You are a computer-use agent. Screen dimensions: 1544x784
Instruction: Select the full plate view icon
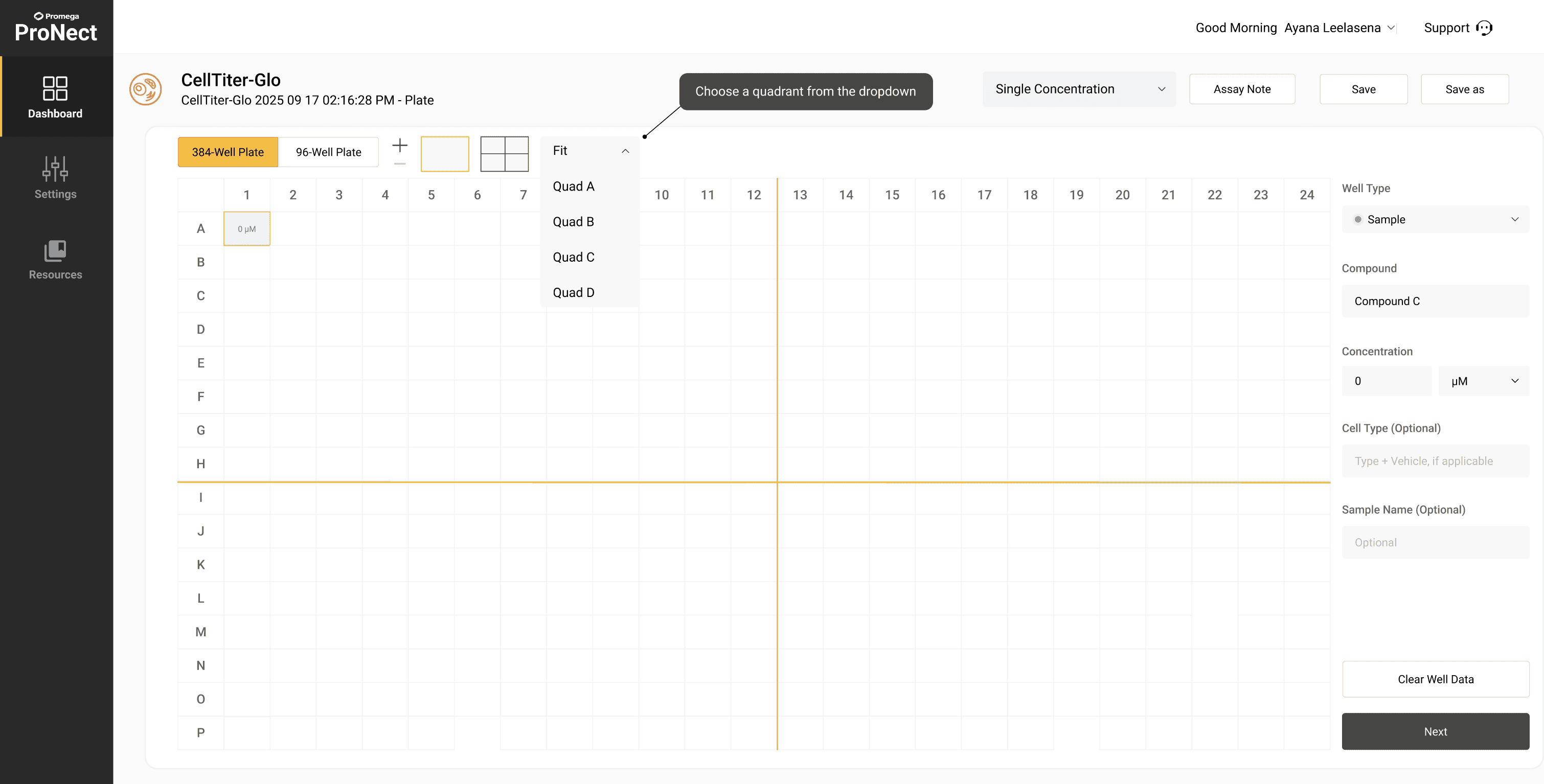click(445, 154)
